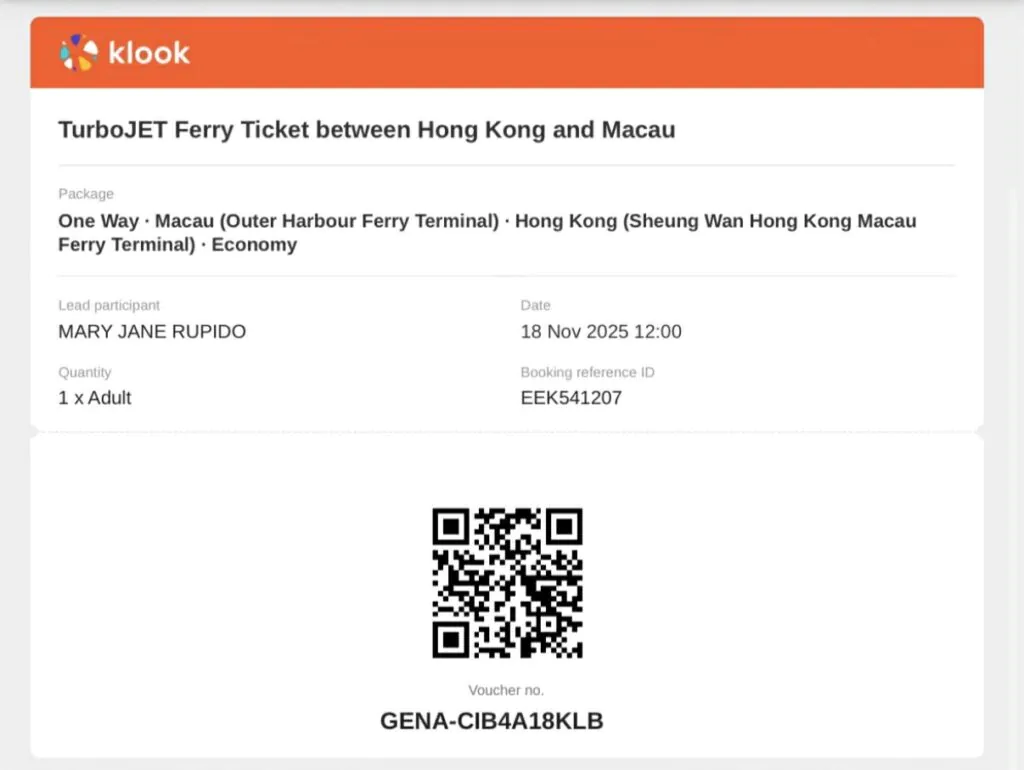This screenshot has width=1024, height=770.
Task: Click the Voucher no. label
Action: tap(506, 690)
